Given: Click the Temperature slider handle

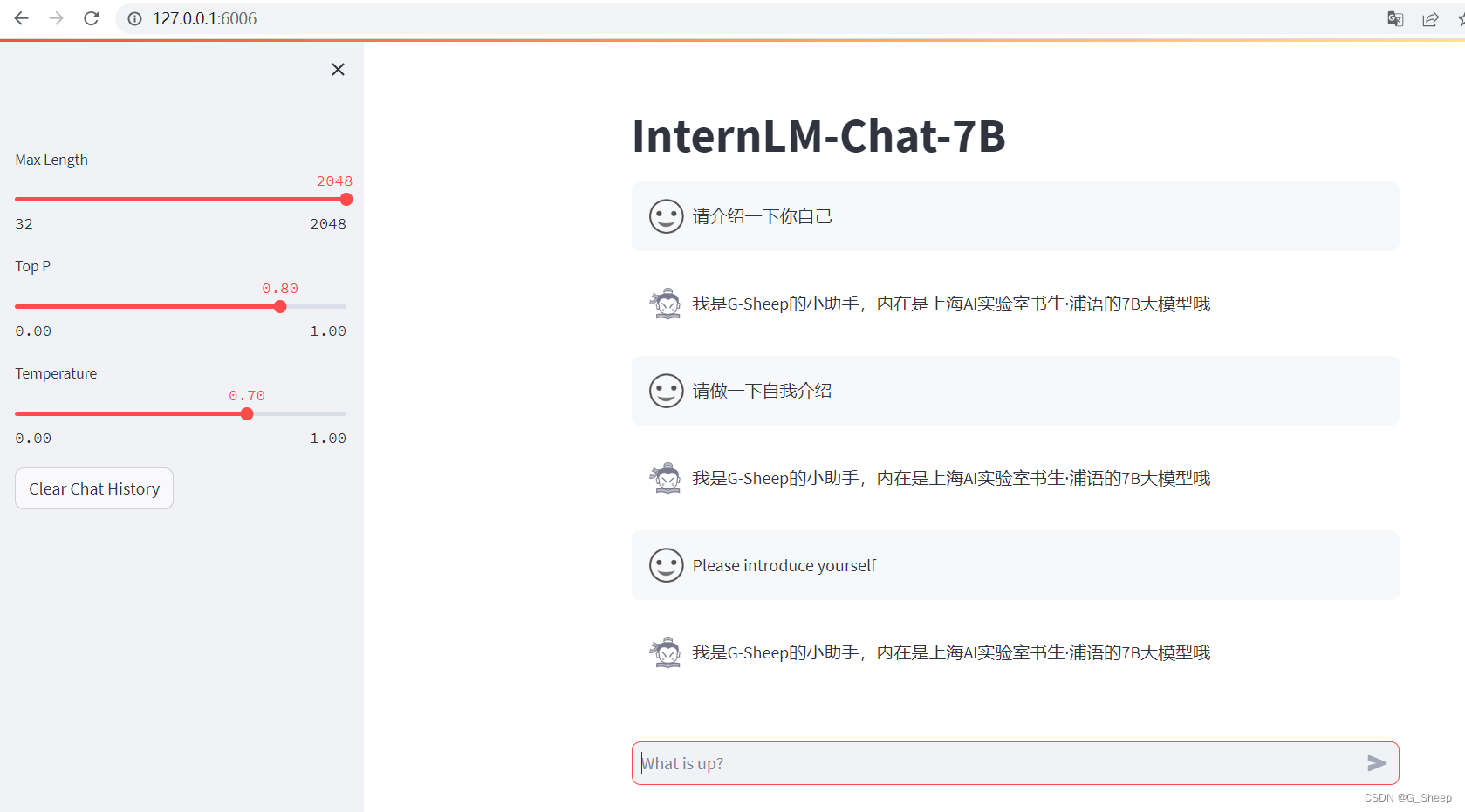Looking at the screenshot, I should coord(247,414).
